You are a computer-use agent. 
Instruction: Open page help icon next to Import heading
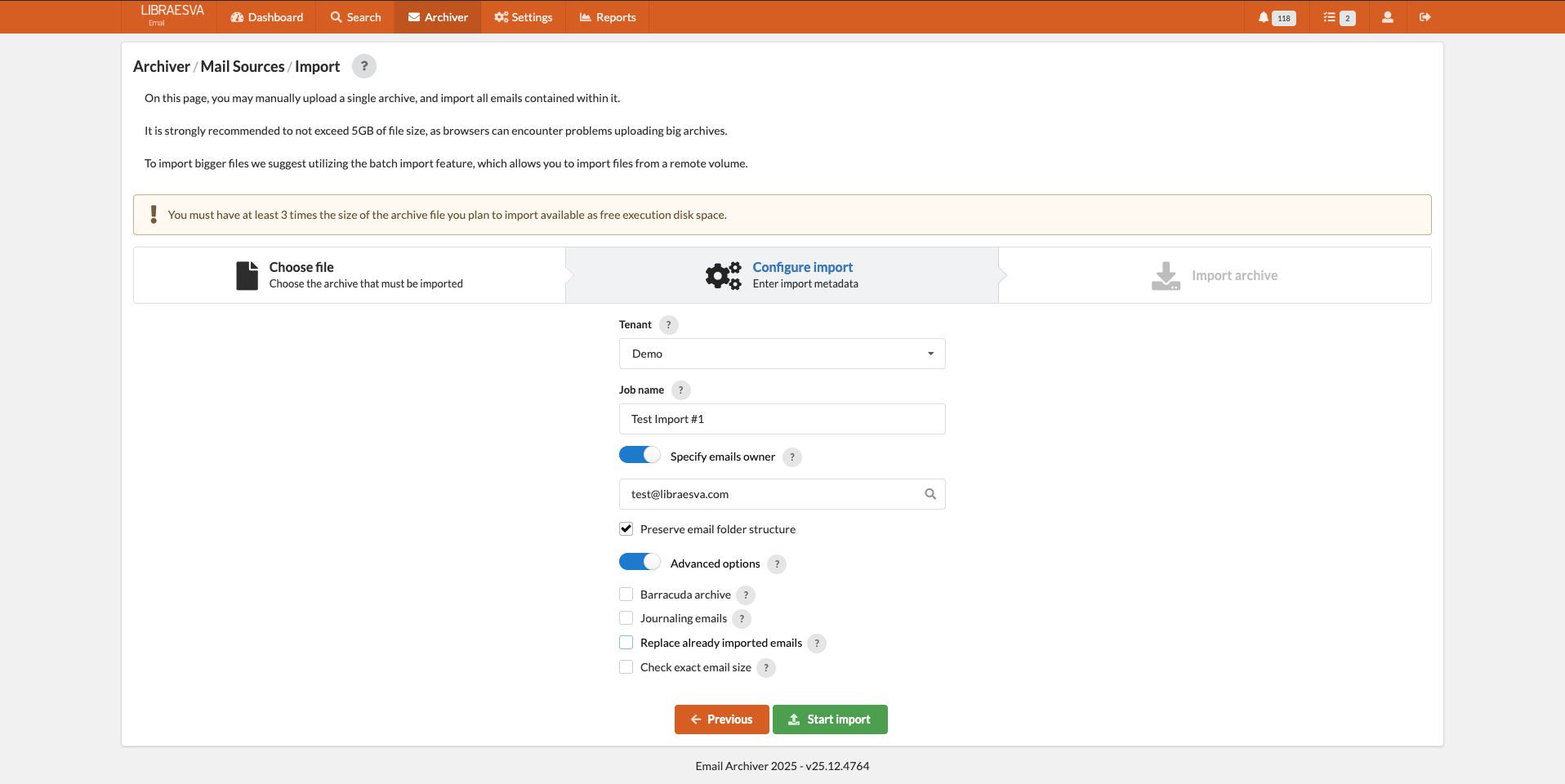click(x=364, y=66)
